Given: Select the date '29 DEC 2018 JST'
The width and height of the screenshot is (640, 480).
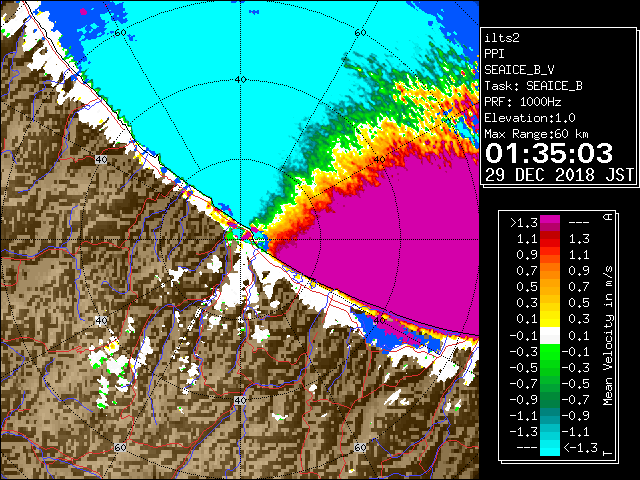Looking at the screenshot, I should 559,175.
